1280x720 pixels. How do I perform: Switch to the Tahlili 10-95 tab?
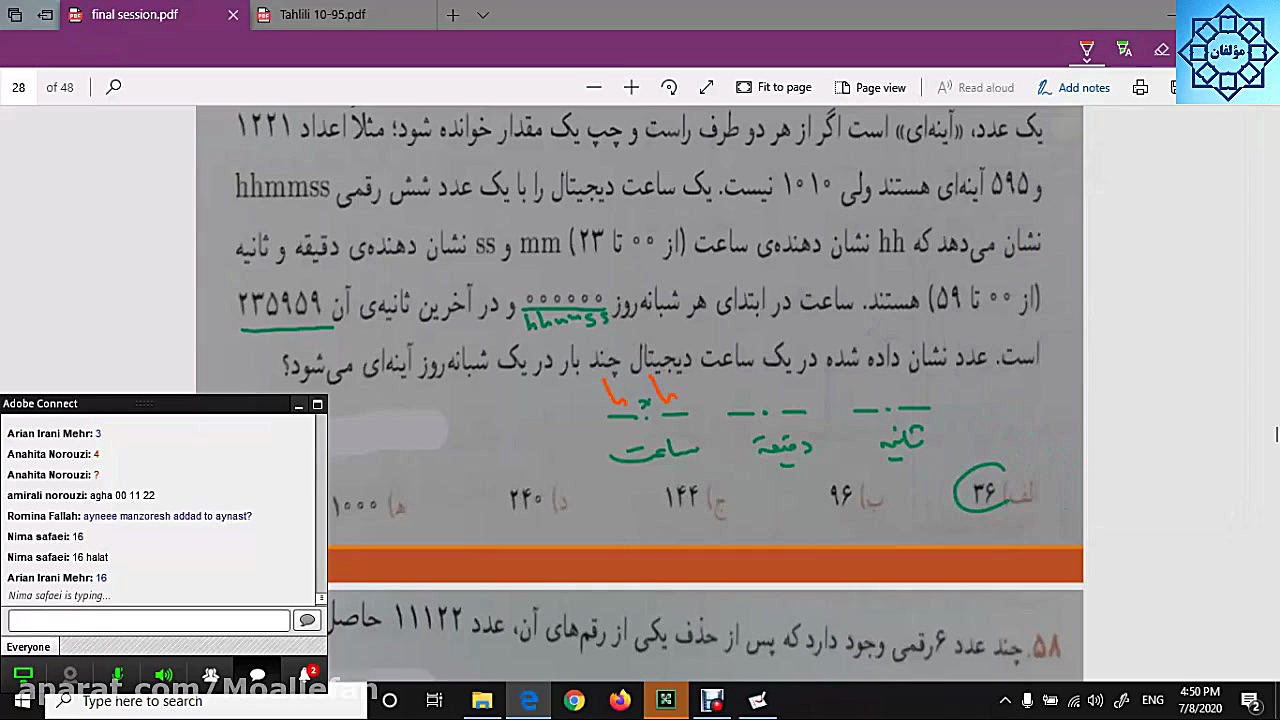point(322,14)
